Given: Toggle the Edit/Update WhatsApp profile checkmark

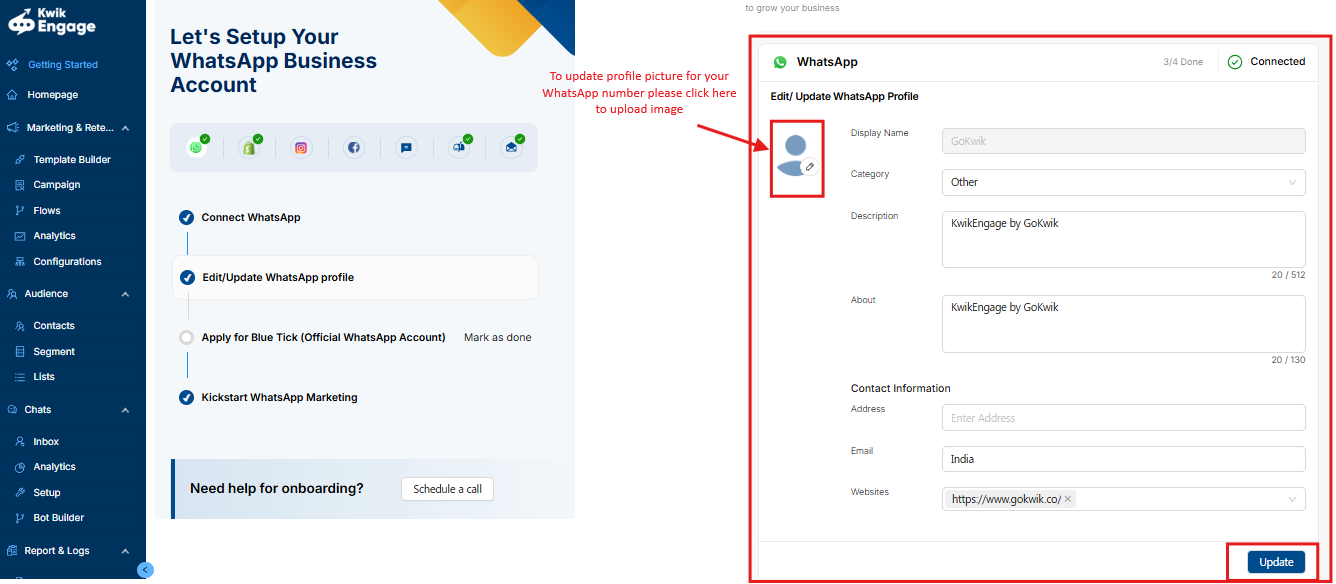Looking at the screenshot, I should pos(187,277).
